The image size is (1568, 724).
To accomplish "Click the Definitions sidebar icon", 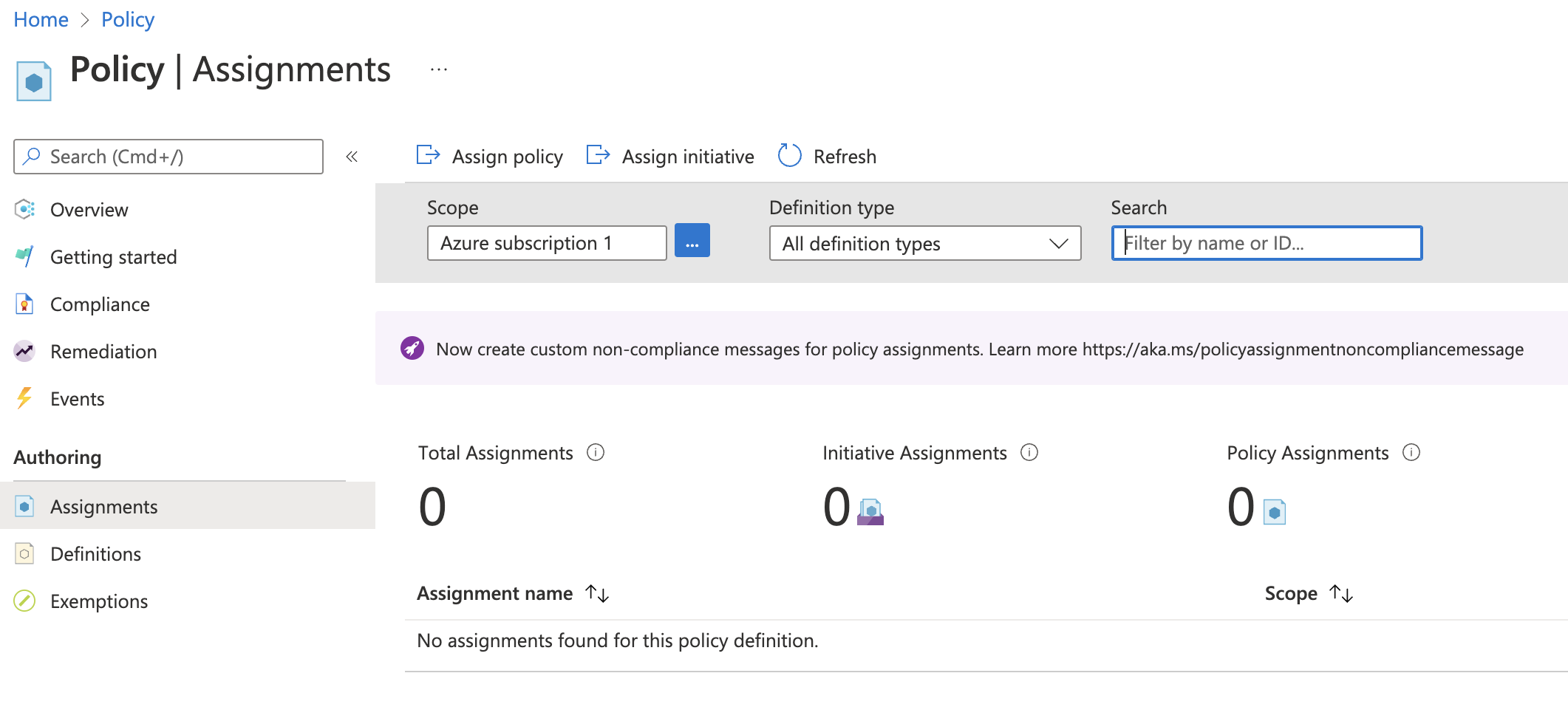I will 24,554.
